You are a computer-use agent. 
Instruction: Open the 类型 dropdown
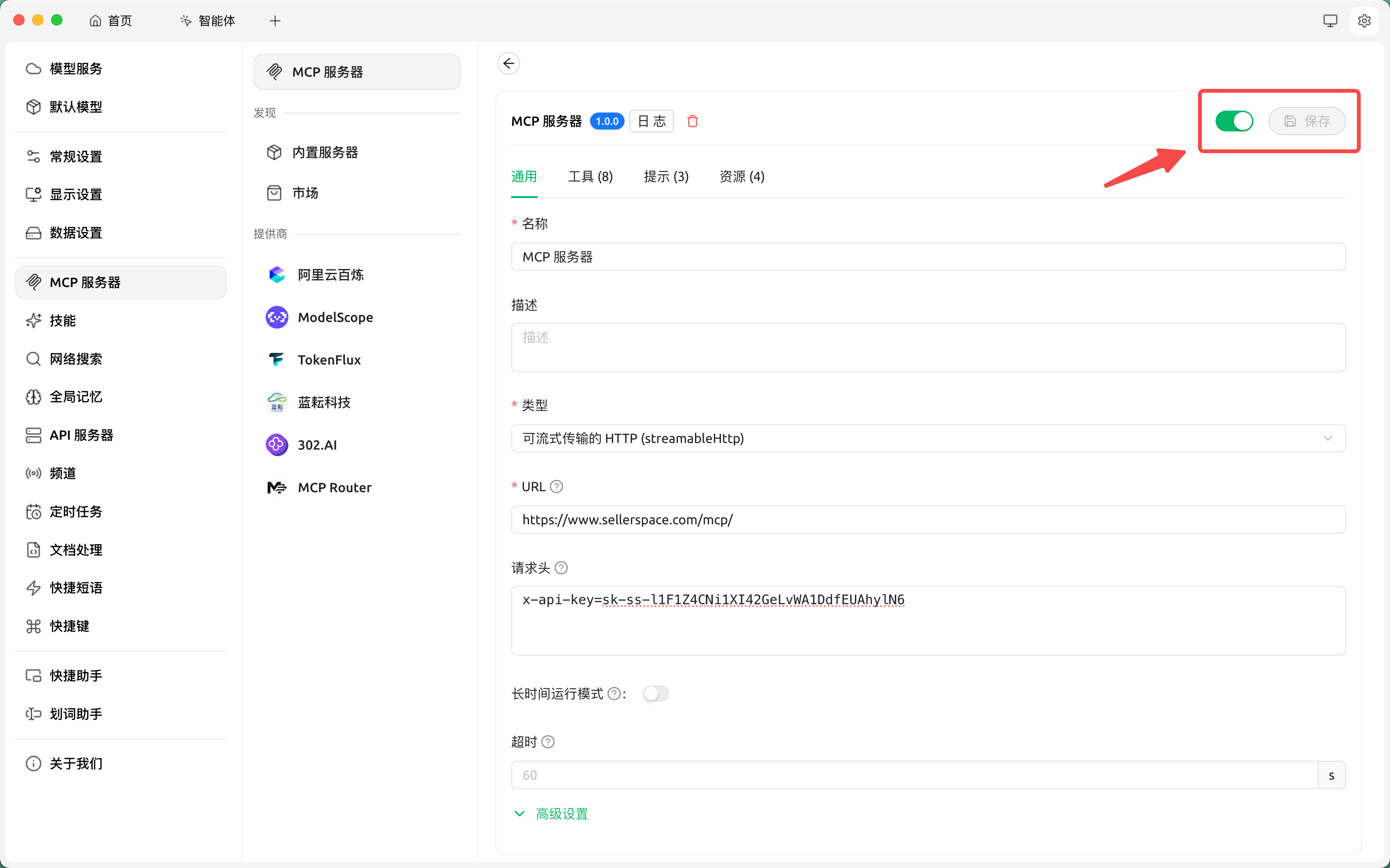point(928,438)
